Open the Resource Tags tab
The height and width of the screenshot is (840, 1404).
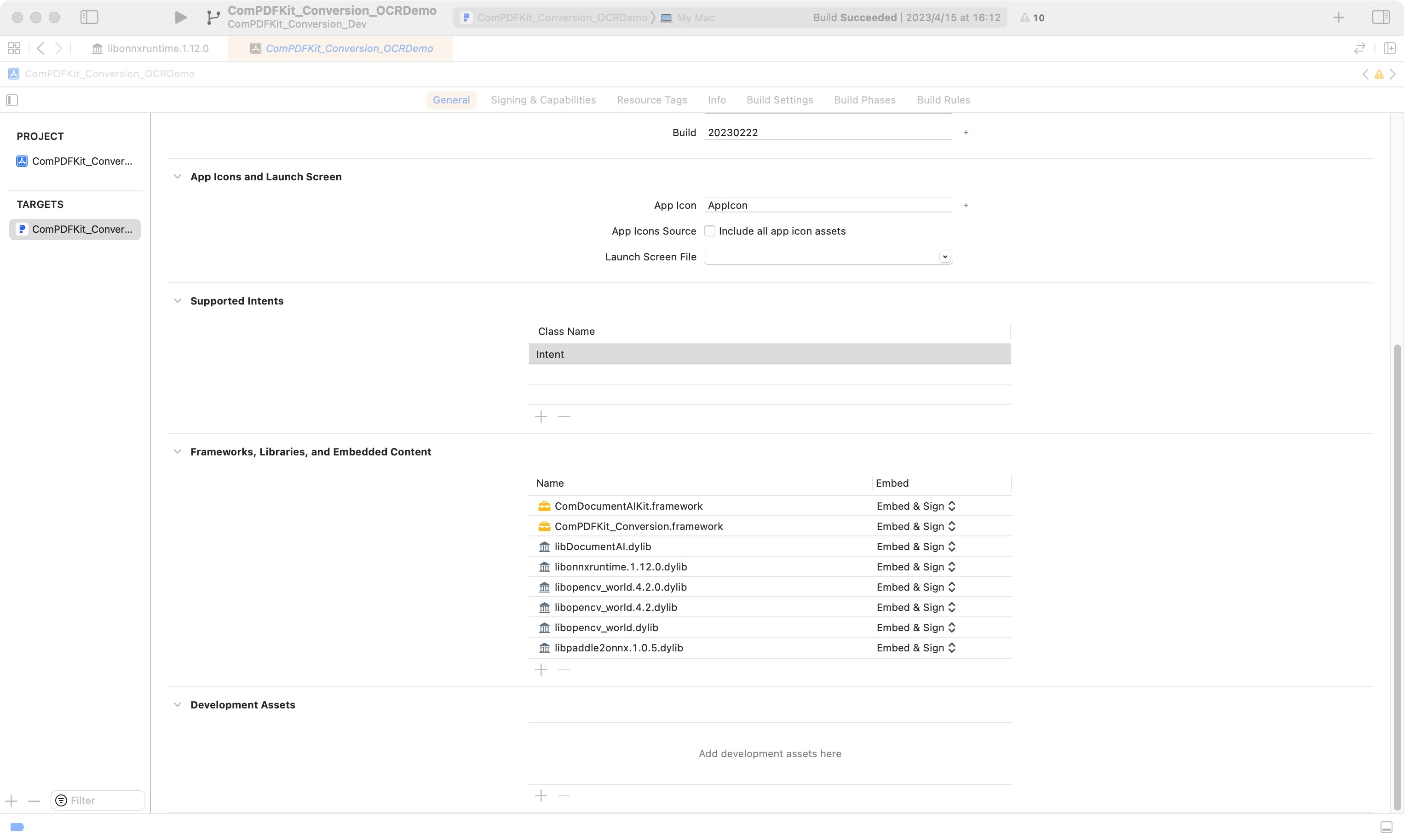coord(652,100)
